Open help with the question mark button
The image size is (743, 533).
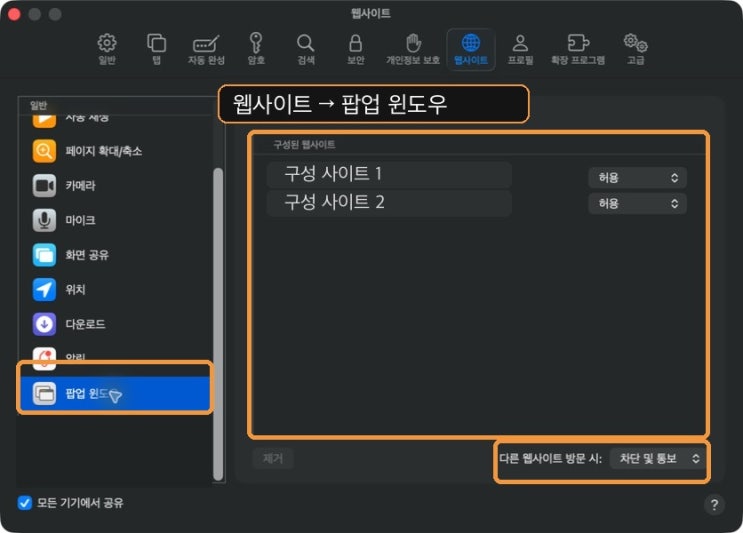click(x=714, y=505)
